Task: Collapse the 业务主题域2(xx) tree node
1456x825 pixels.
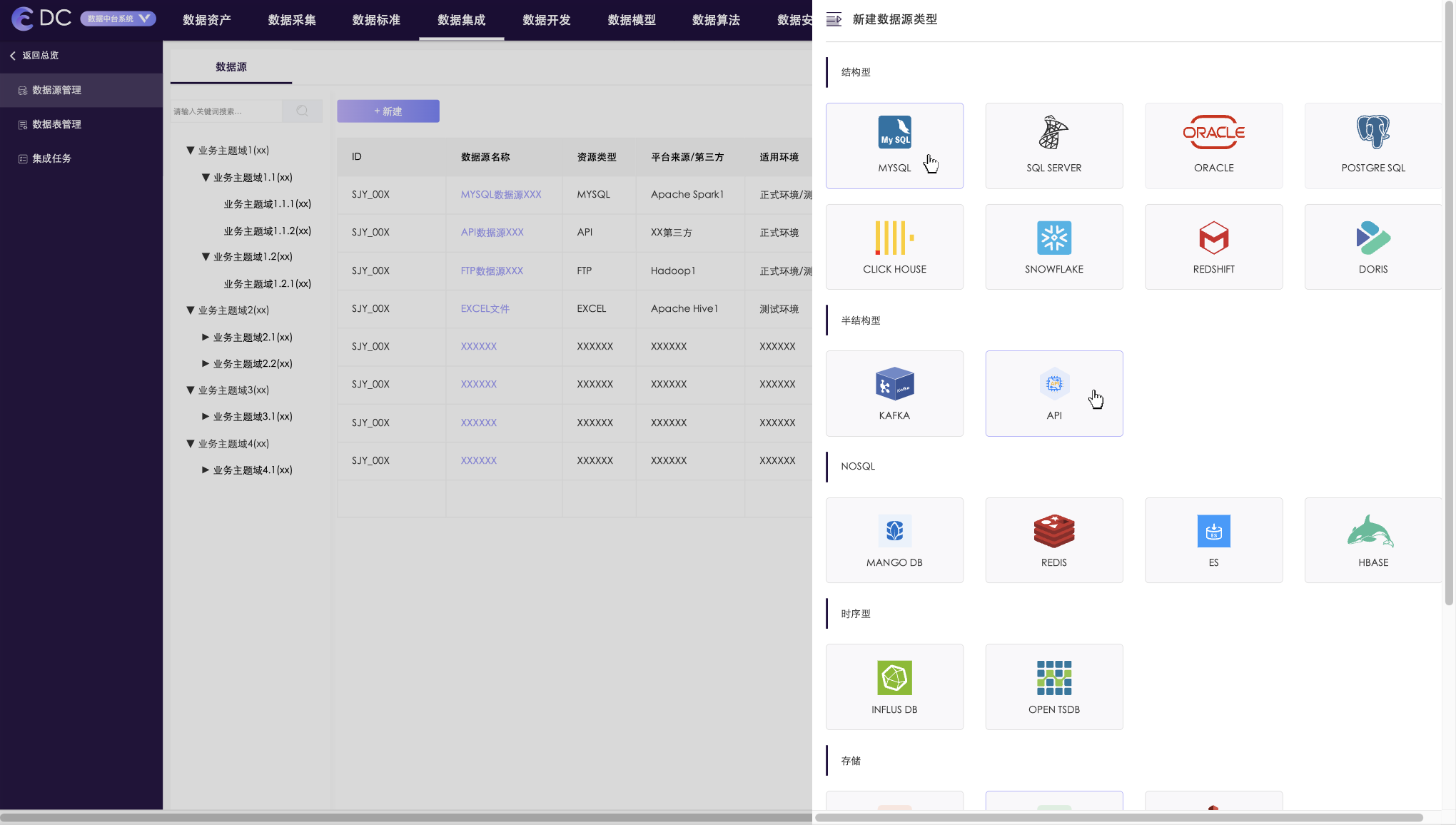Action: pyautogui.click(x=191, y=310)
